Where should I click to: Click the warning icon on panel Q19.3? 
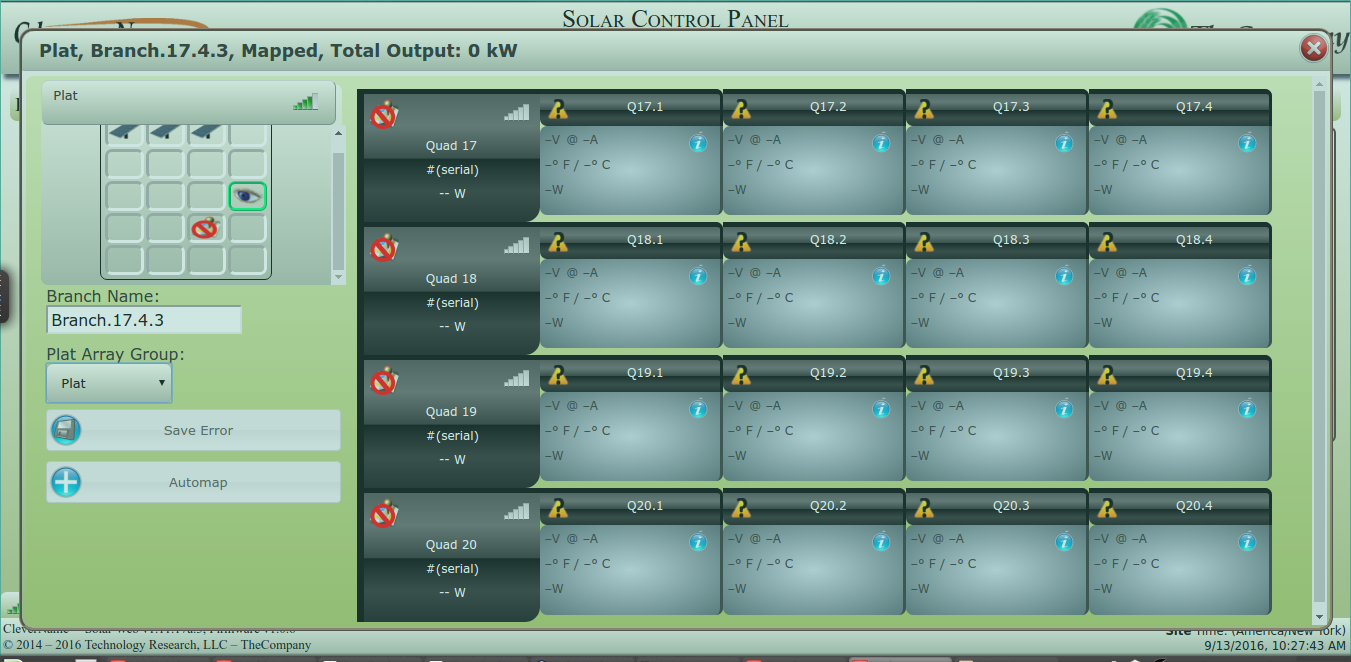tap(924, 375)
